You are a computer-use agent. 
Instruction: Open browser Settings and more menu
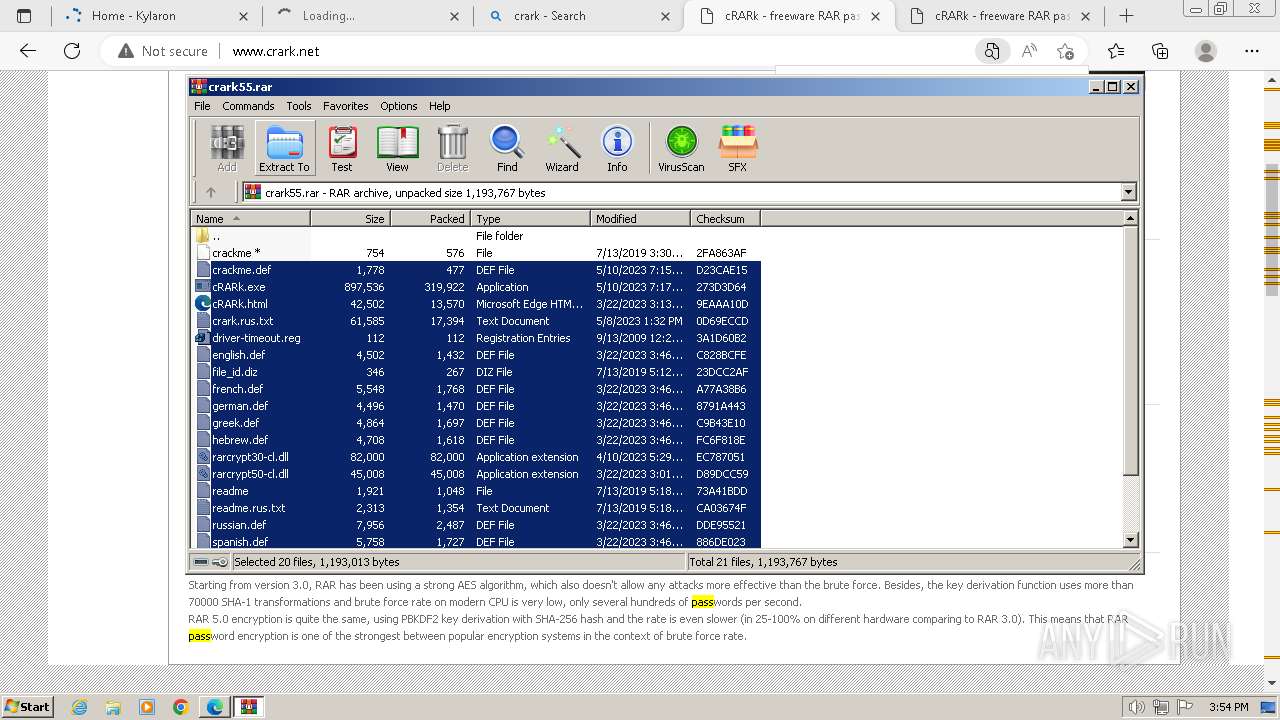(1252, 51)
